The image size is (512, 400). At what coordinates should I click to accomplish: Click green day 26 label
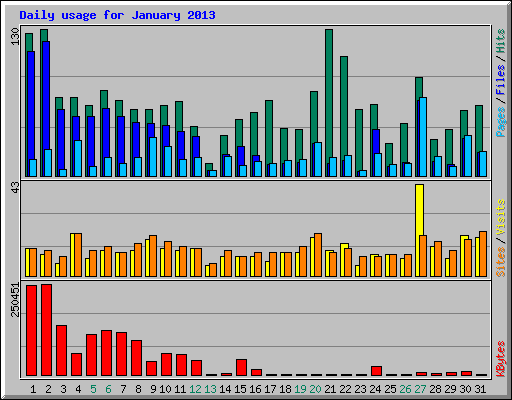(405, 389)
